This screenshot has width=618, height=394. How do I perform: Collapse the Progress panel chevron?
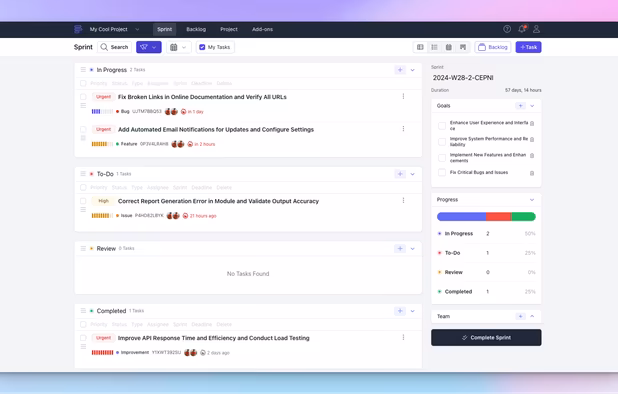coord(532,200)
